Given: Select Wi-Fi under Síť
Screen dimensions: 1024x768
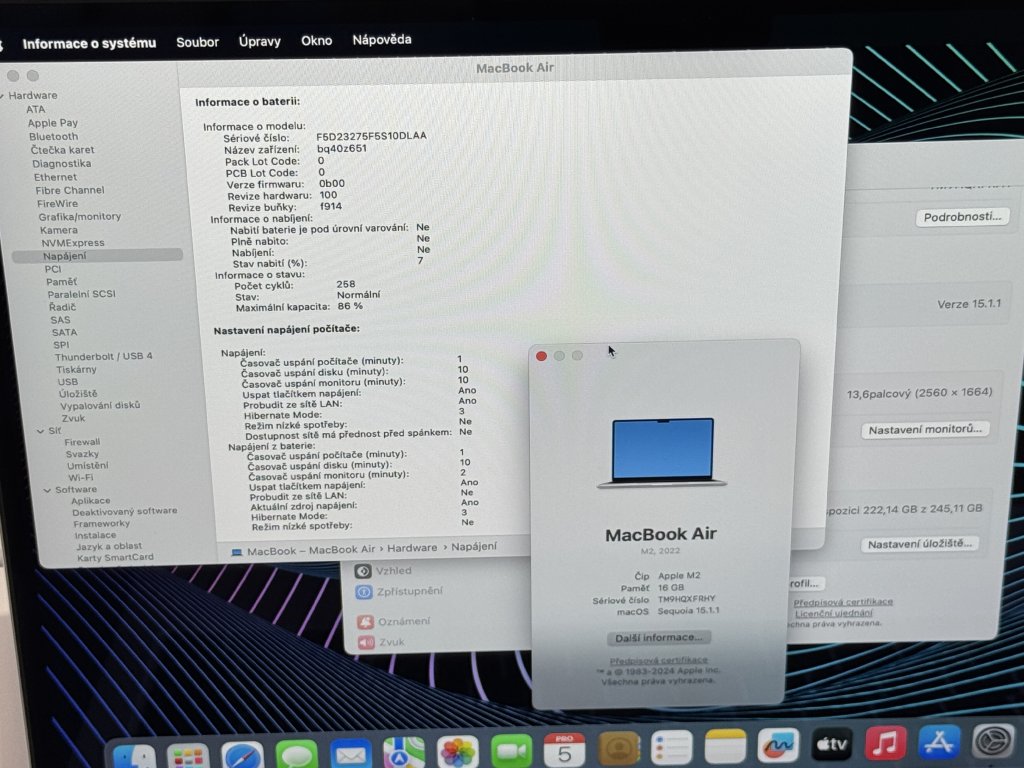Looking at the screenshot, I should click(x=80, y=477).
